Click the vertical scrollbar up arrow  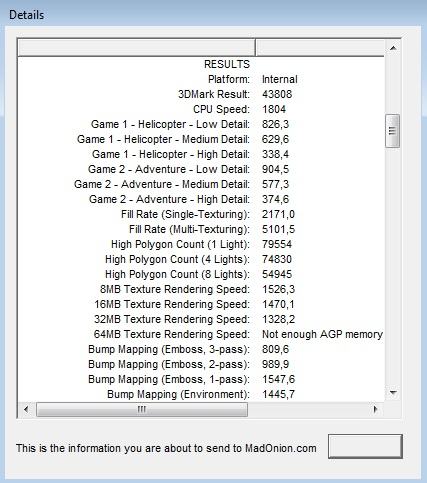[393, 48]
